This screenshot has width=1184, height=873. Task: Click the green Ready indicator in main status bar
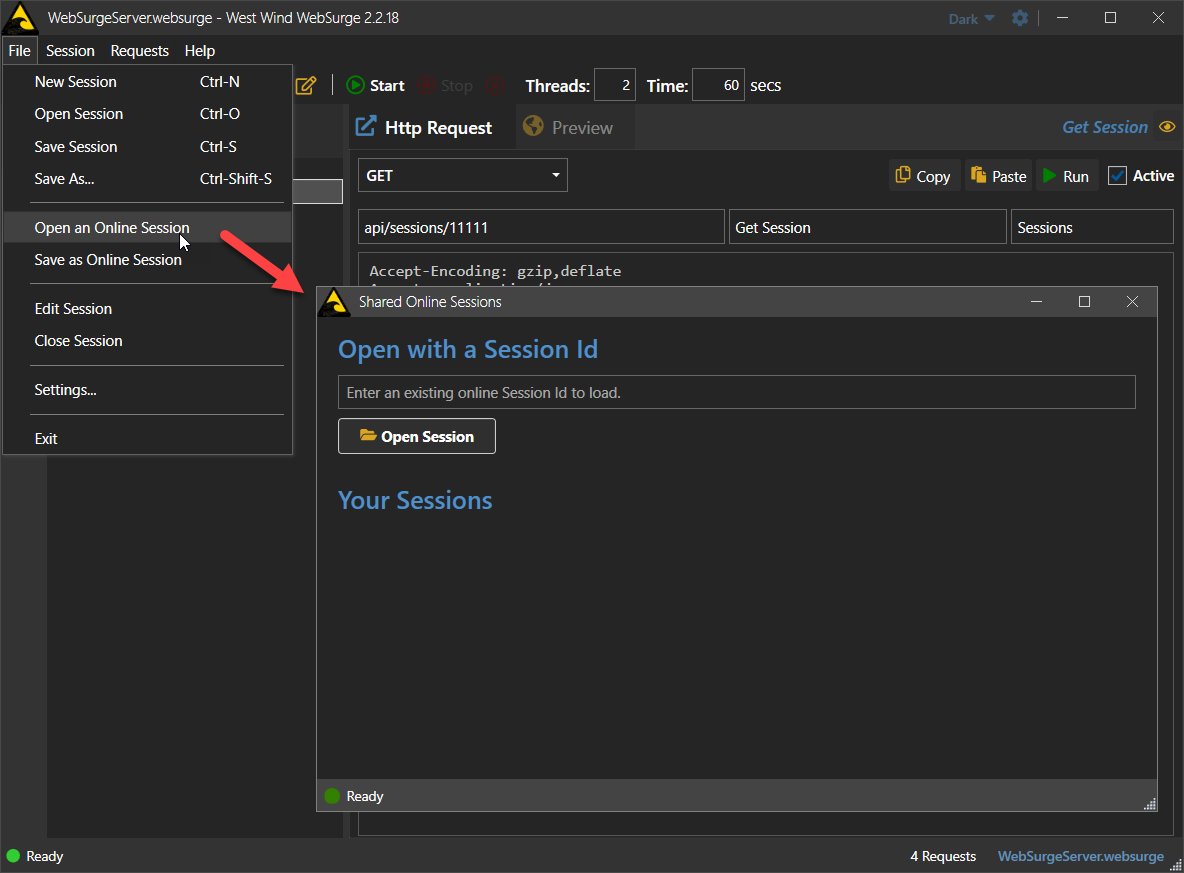pos(14,856)
